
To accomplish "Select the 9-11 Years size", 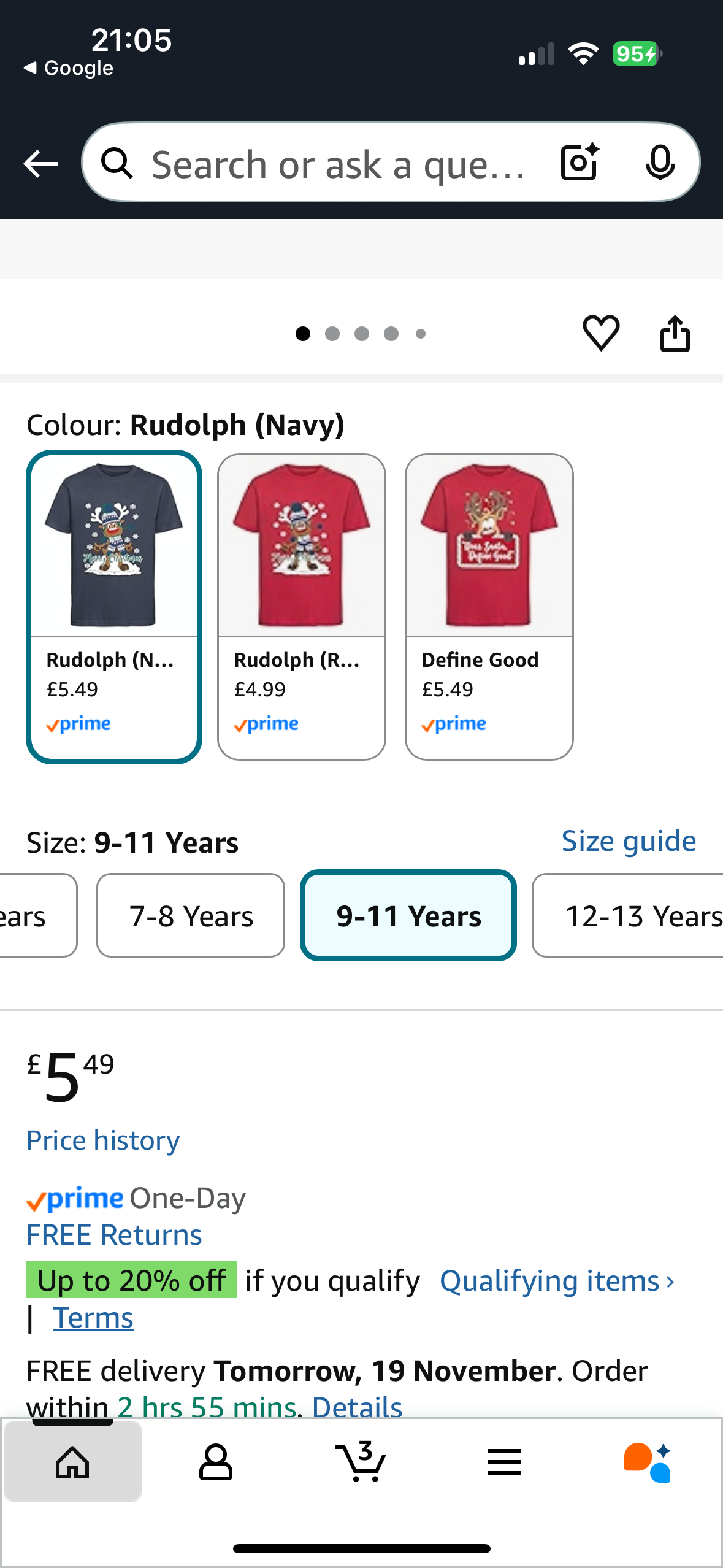I will 408,915.
